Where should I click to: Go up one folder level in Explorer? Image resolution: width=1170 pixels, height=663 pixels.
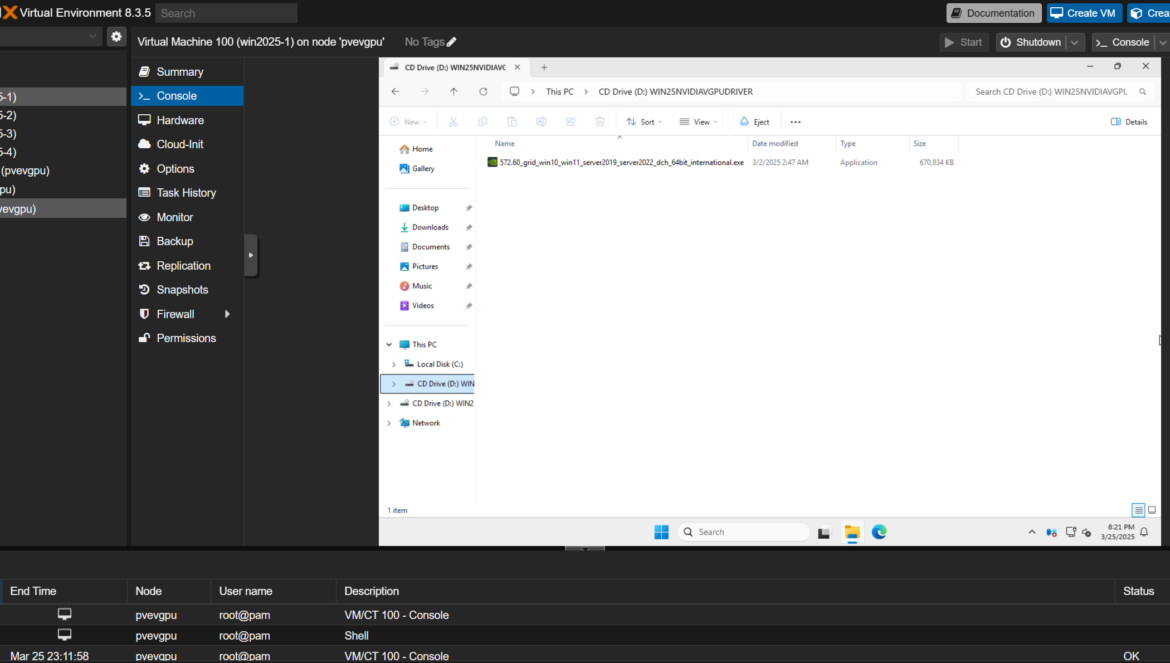(454, 92)
